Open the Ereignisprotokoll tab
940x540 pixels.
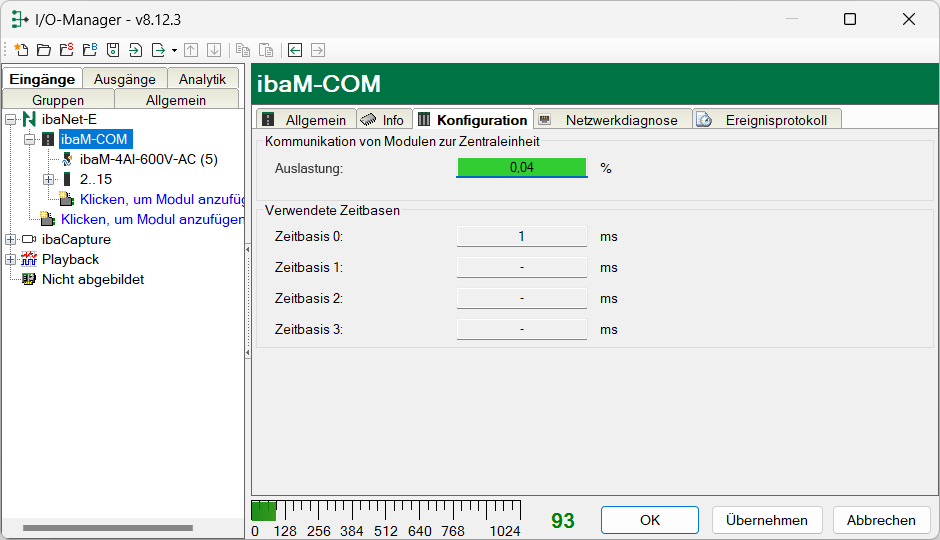click(x=767, y=119)
